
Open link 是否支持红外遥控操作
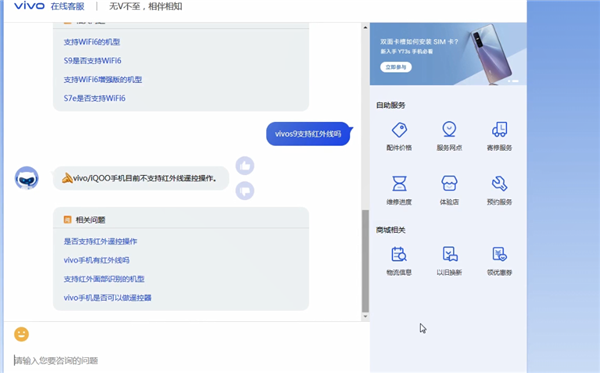100,241
